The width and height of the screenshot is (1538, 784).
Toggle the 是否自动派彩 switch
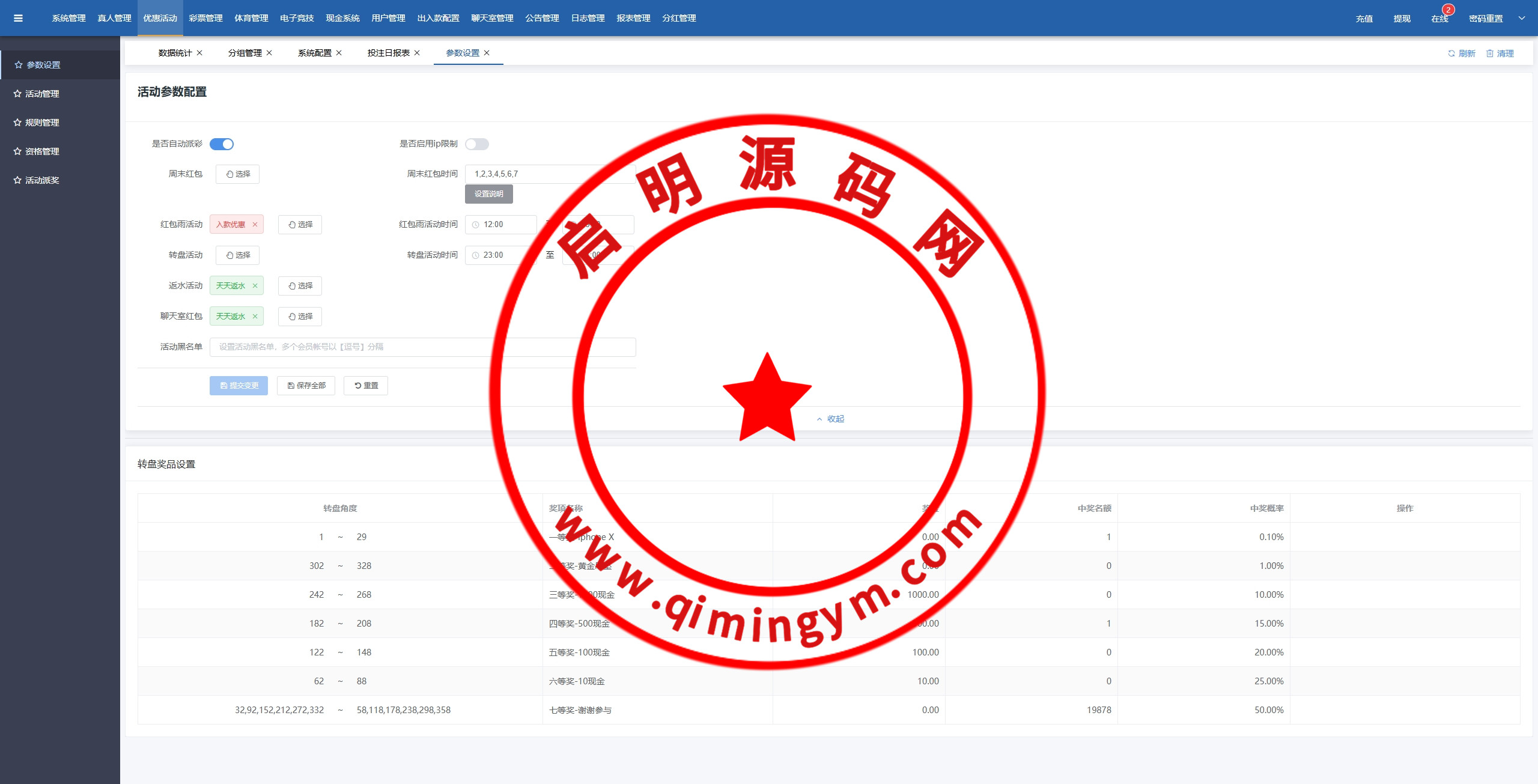[222, 144]
